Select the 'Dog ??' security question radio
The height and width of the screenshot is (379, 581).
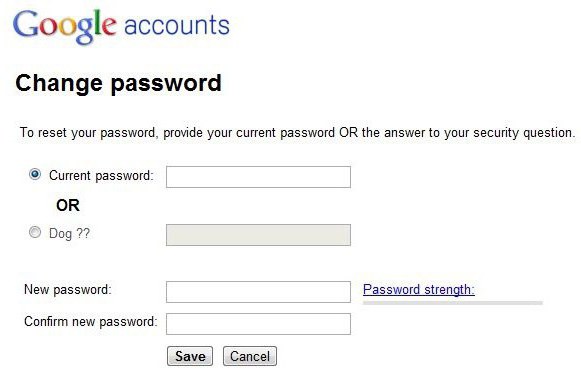click(35, 232)
